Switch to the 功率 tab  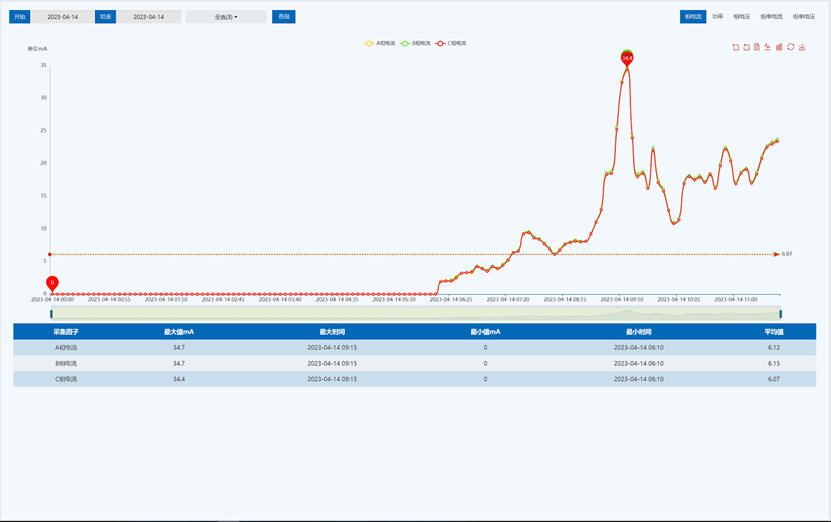point(718,17)
